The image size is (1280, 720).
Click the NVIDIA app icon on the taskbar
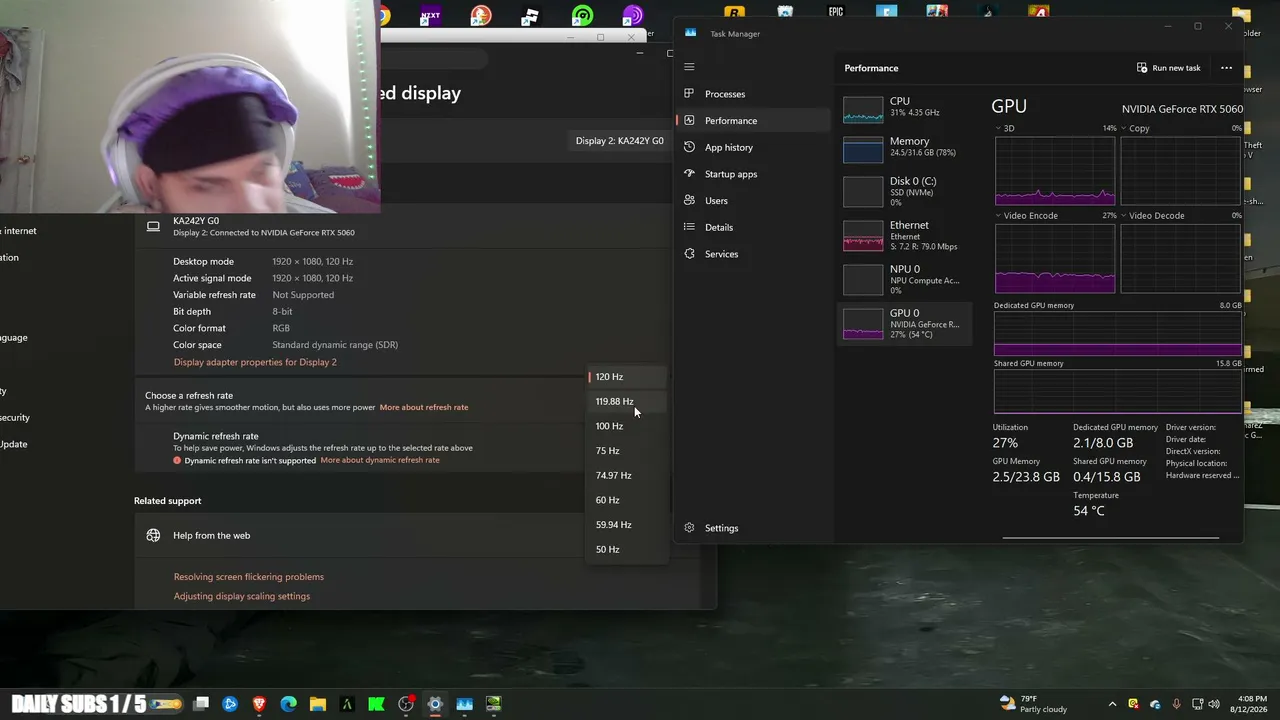click(493, 704)
